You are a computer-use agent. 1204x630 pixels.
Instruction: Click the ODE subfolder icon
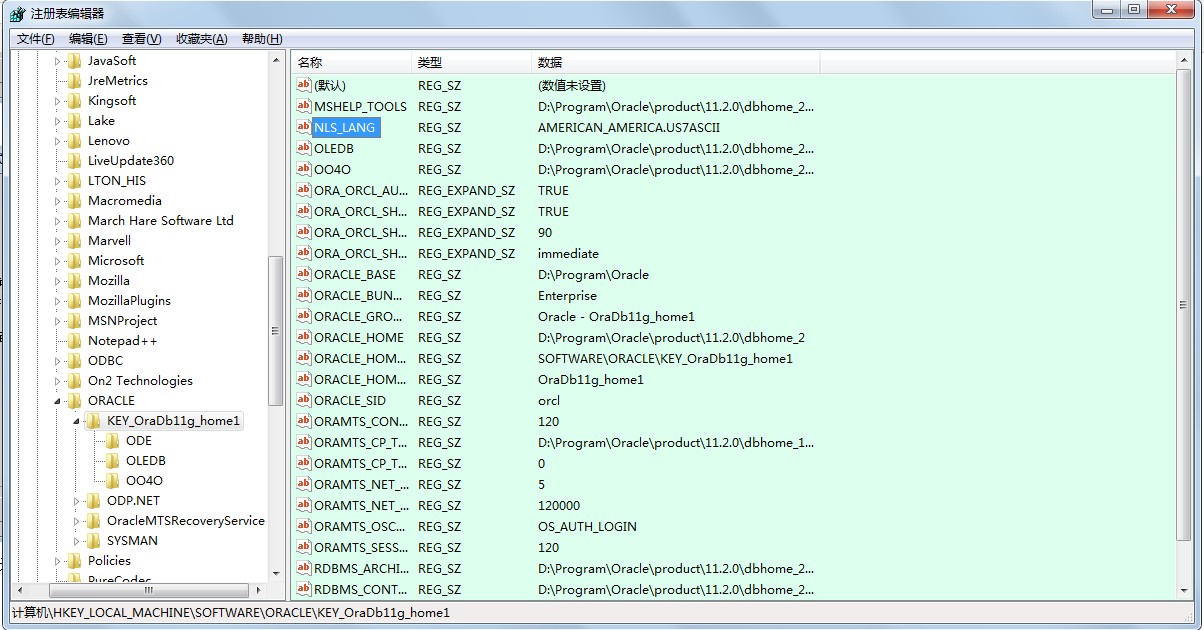[112, 440]
